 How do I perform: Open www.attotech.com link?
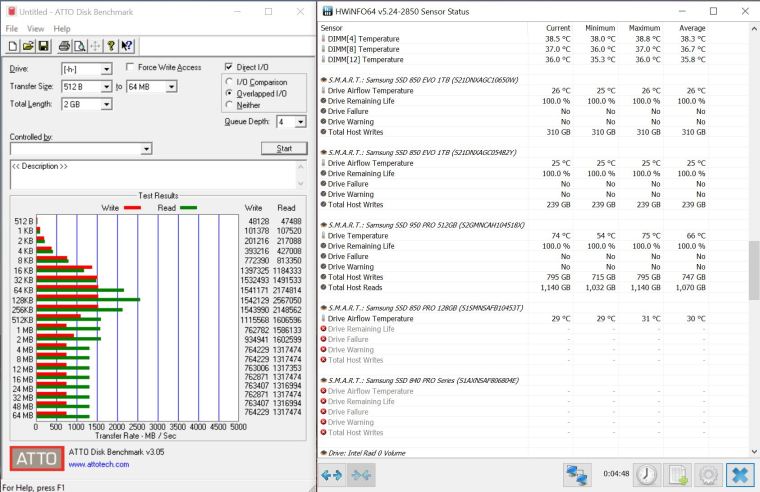(x=99, y=464)
